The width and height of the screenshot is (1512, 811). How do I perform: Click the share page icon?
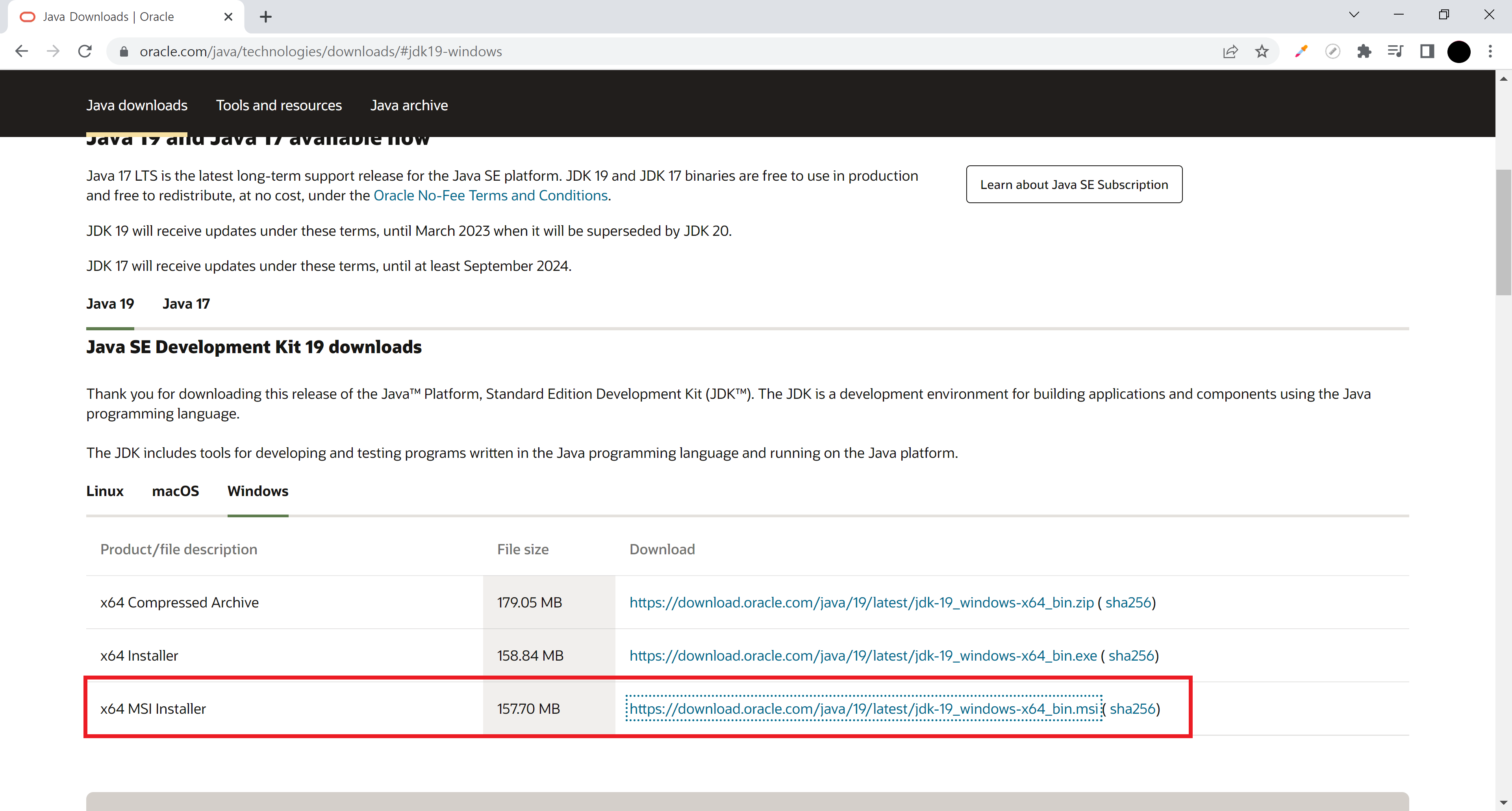[x=1230, y=52]
